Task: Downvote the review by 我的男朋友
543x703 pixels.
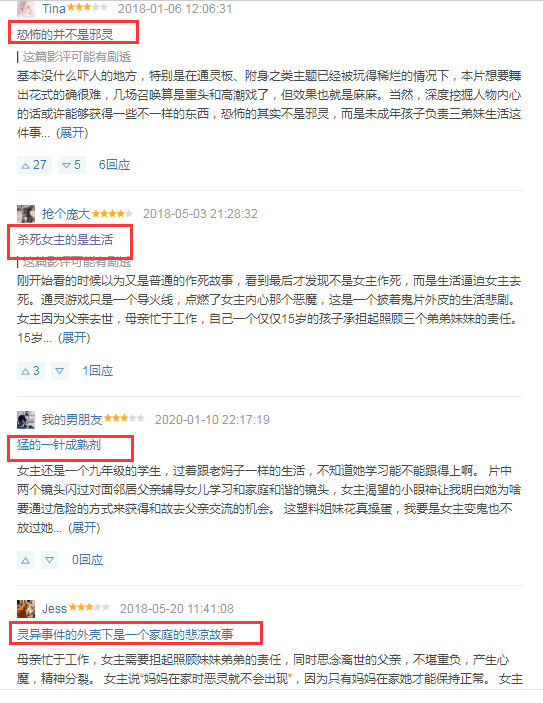Action: pos(50,560)
